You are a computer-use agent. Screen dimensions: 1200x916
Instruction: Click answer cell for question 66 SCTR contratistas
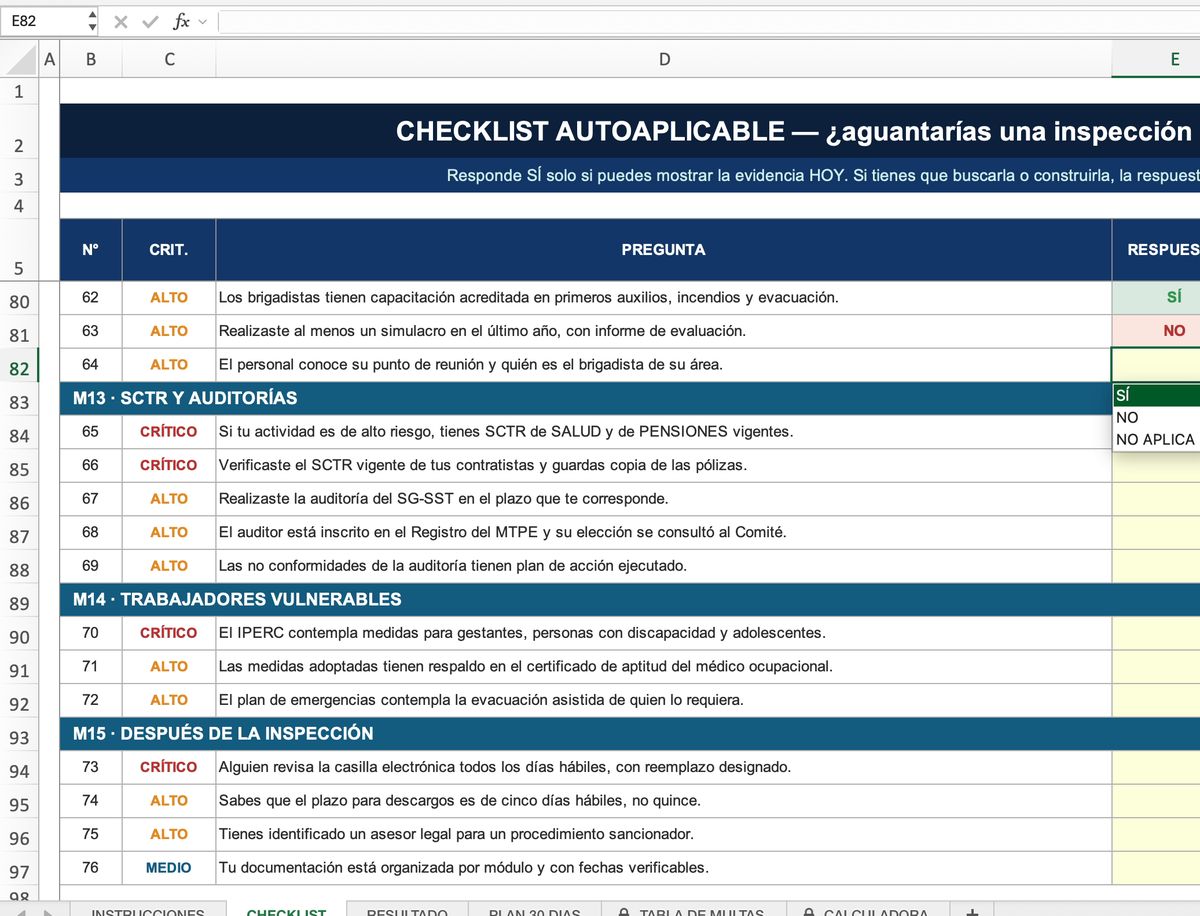[1156, 465]
